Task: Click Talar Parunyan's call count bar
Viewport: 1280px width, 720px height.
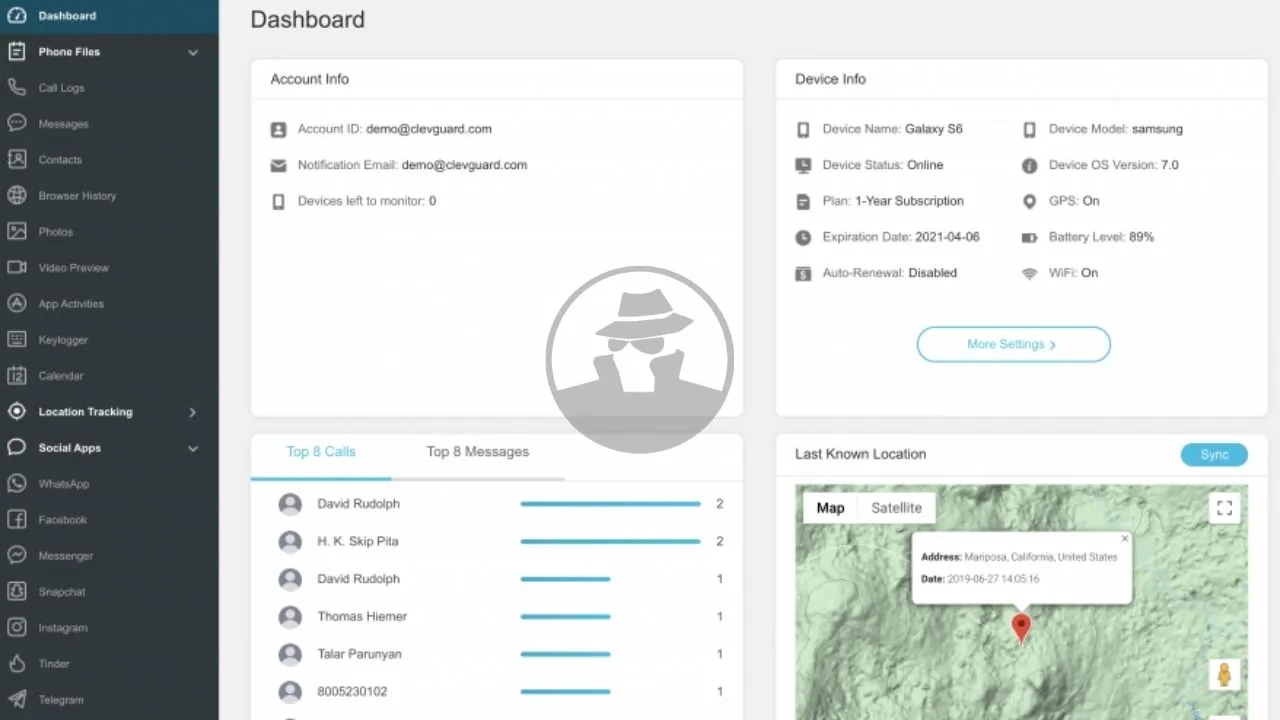Action: pyautogui.click(x=565, y=654)
